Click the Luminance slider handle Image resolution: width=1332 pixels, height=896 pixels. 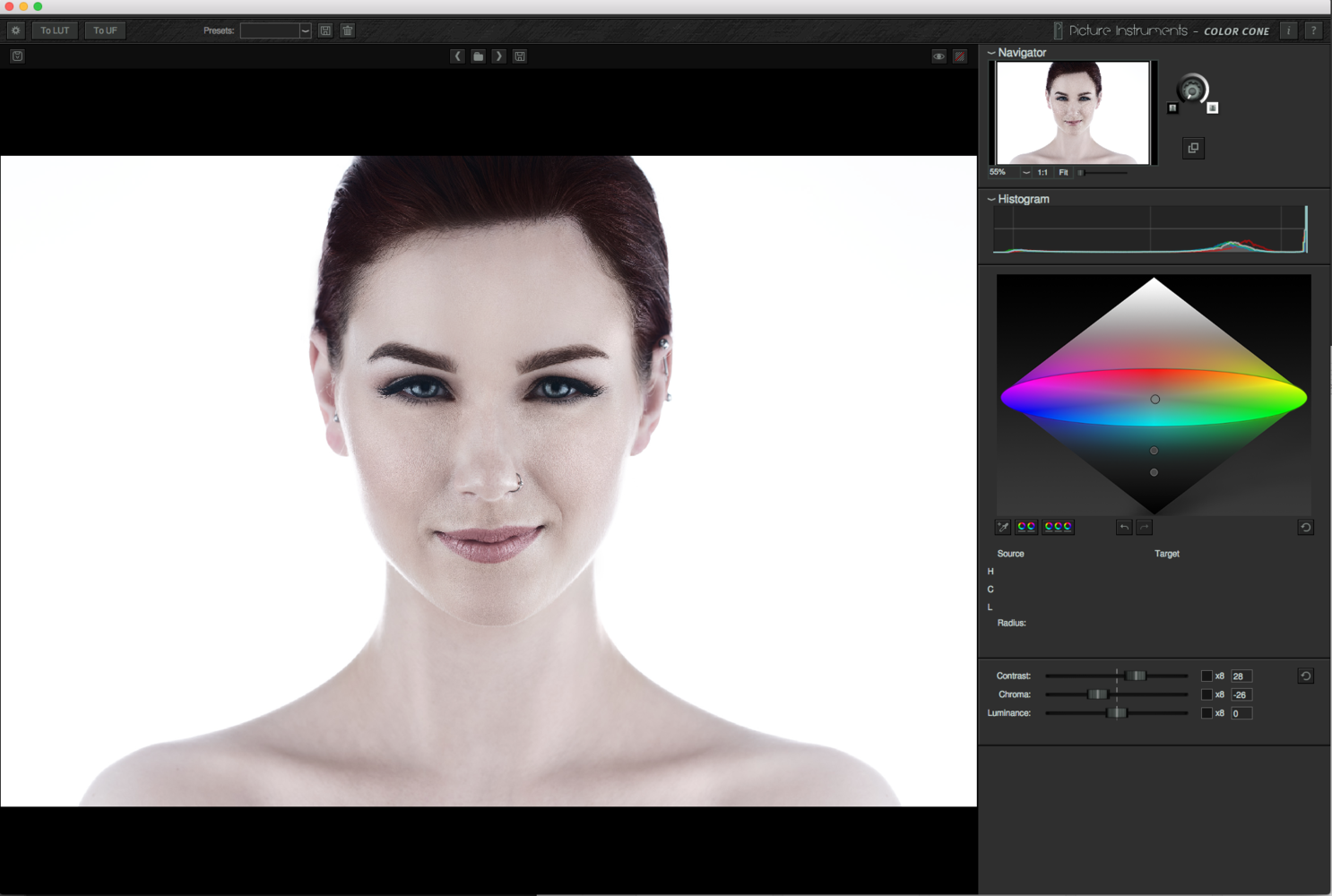click(1116, 713)
